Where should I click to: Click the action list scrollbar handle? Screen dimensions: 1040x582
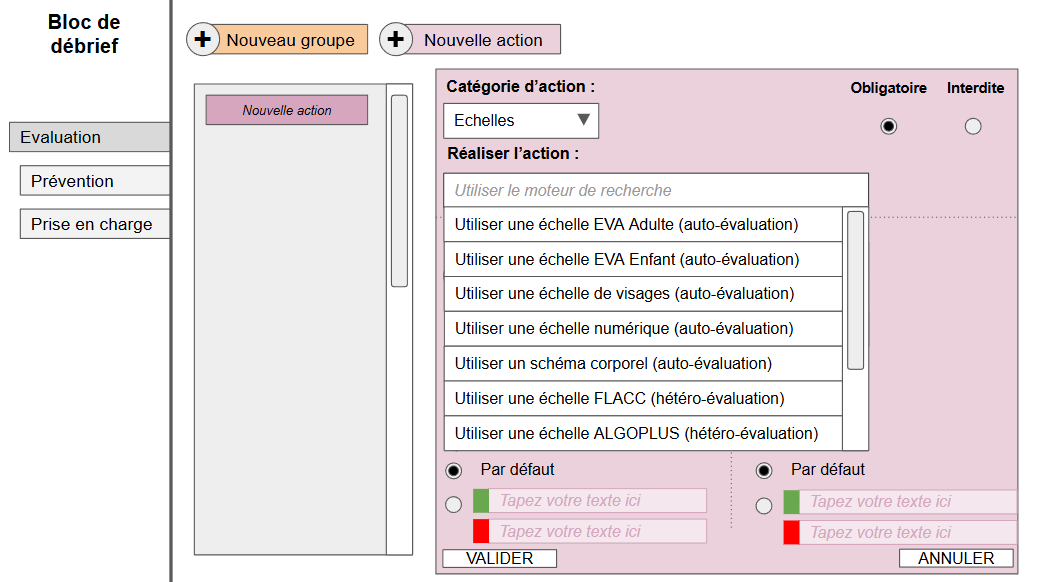(x=855, y=290)
